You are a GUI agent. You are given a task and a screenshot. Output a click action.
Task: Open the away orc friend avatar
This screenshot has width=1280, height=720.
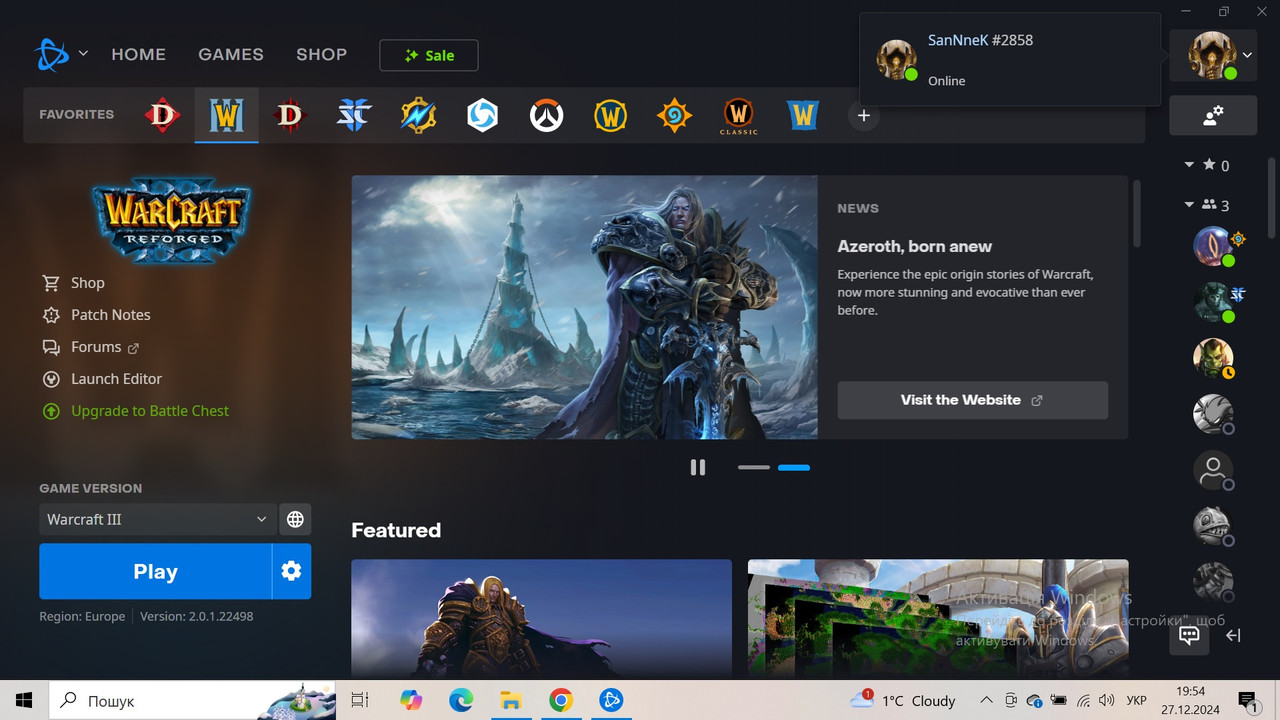(1213, 358)
